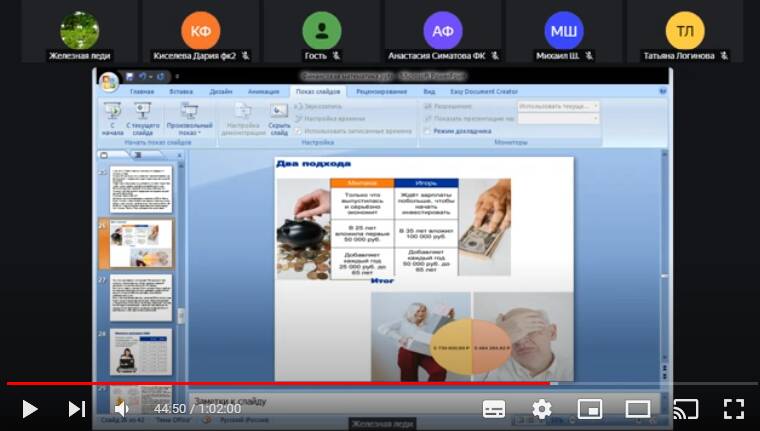Toggle theater mode view
The height and width of the screenshot is (431, 760).
tap(637, 409)
